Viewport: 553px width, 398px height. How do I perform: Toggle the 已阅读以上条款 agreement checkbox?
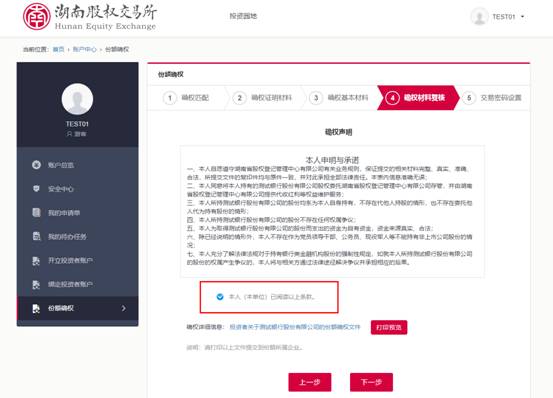(220, 297)
